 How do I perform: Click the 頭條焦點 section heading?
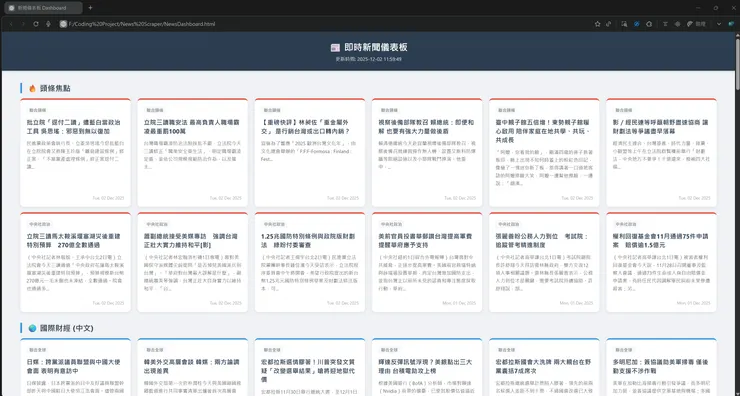55,88
